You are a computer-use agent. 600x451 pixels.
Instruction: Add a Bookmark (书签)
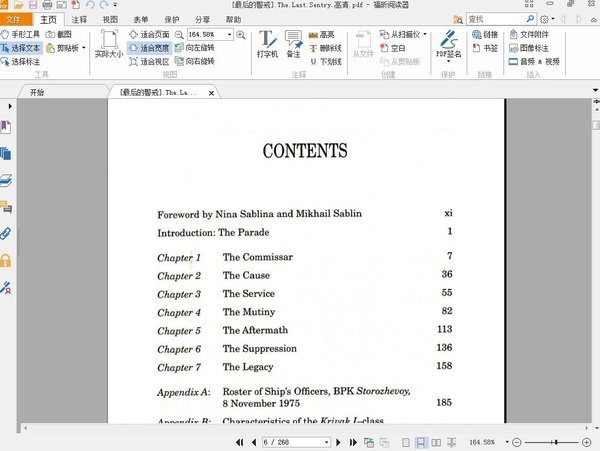point(485,48)
